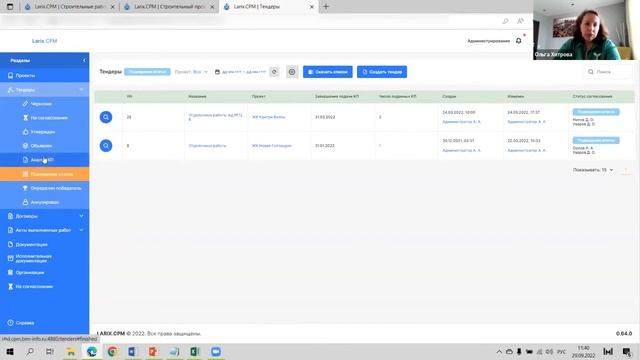Open the first row project link
Screen dimensions: 640x360
(x=269, y=117)
